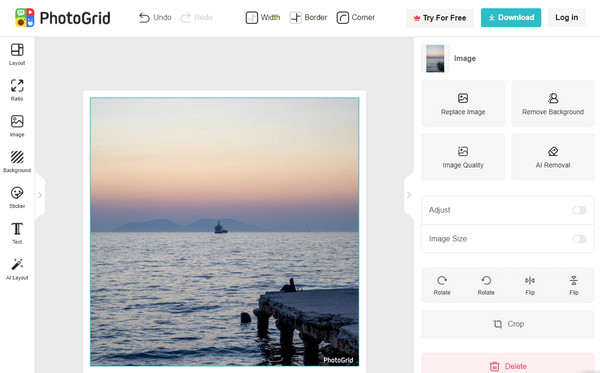This screenshot has height=373, width=600.
Task: Expand the left sidebar panel arrow
Action: pyautogui.click(x=40, y=195)
